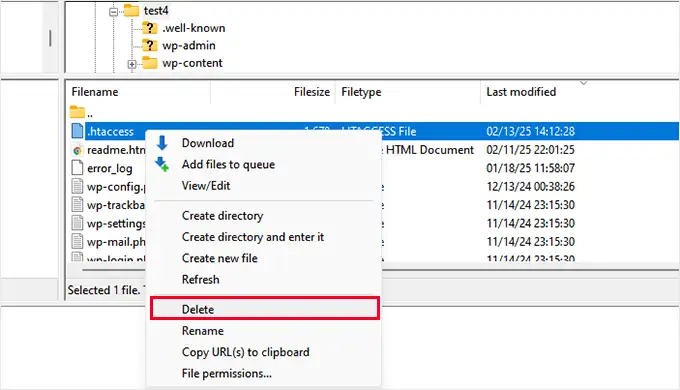
Task: Collapse the test4 folder tree node
Action: coord(114,12)
